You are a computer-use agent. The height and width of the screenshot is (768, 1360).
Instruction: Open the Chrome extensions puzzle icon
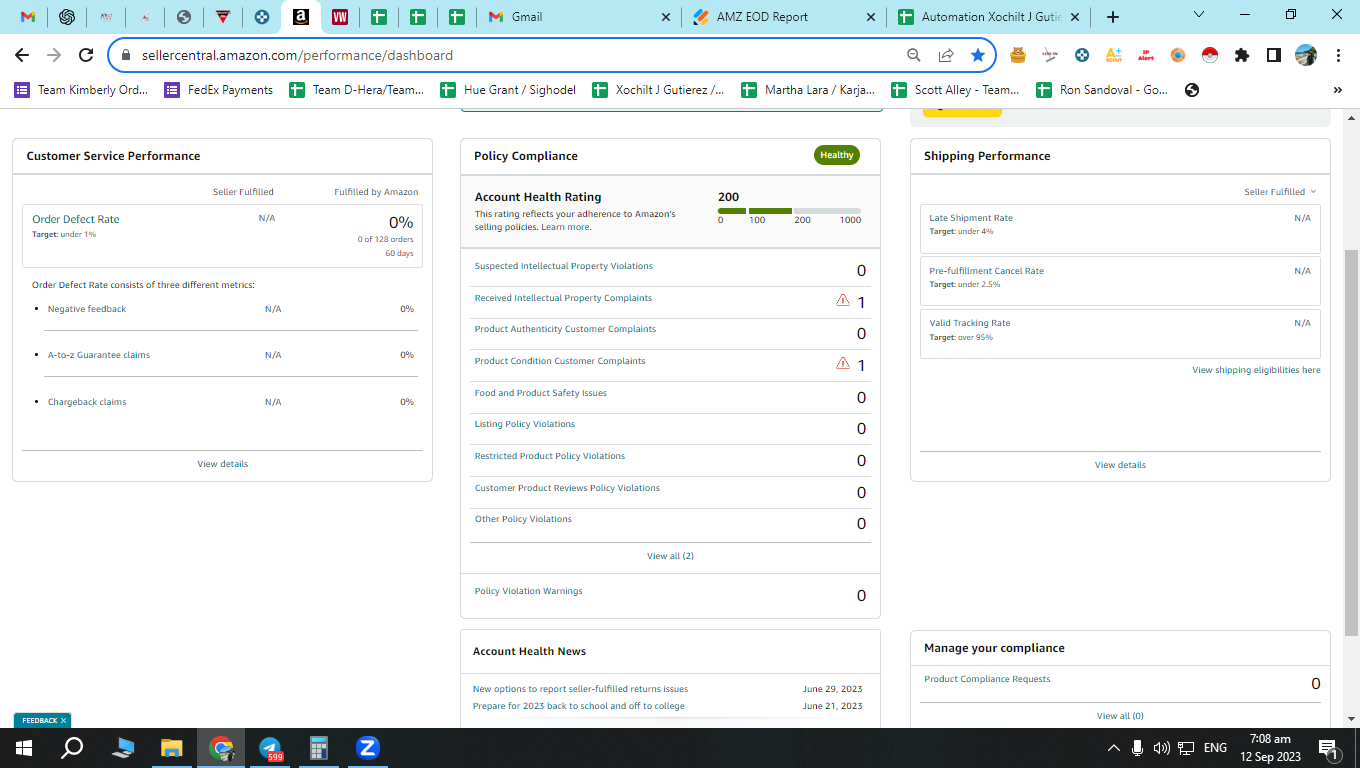pyautogui.click(x=1242, y=56)
